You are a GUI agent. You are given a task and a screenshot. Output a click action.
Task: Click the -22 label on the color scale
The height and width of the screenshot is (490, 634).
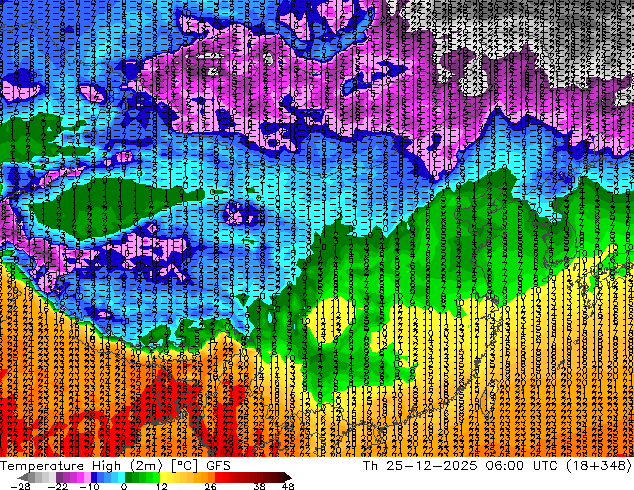tap(57, 486)
